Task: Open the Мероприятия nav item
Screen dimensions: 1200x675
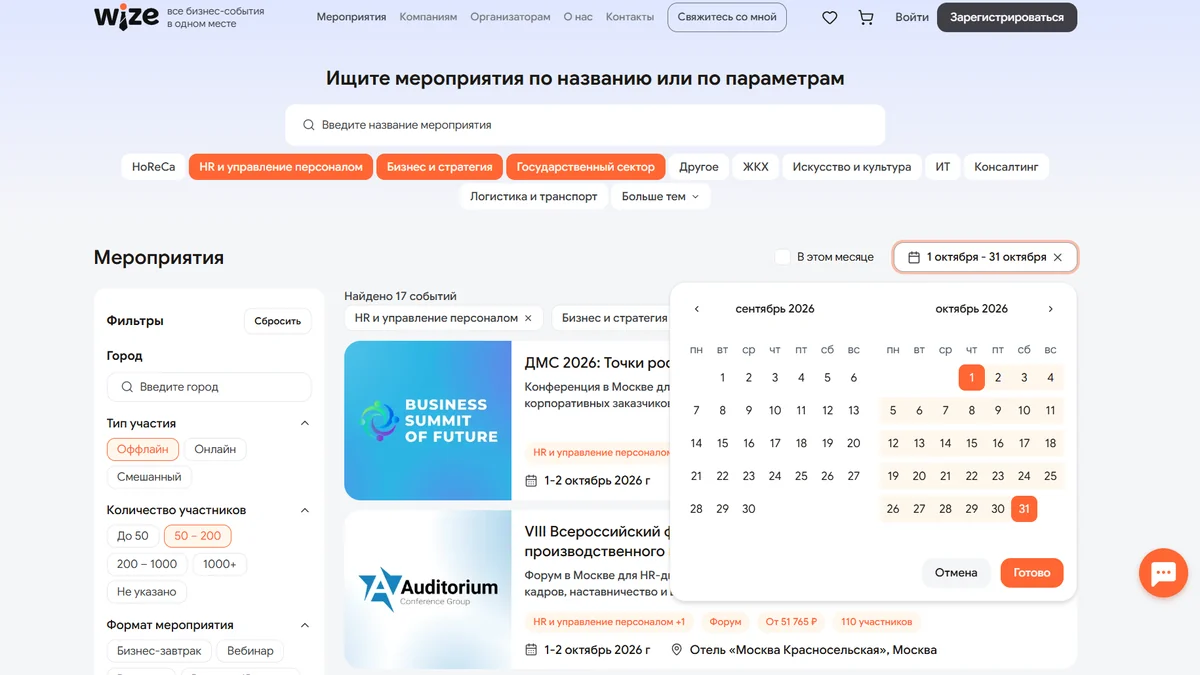Action: click(x=351, y=17)
